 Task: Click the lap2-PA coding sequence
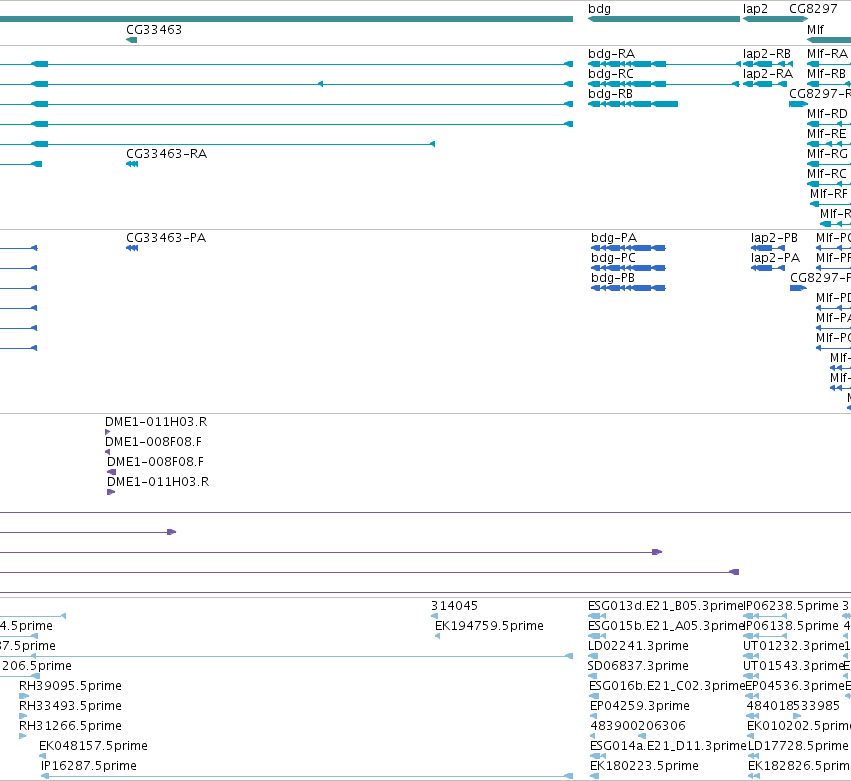pyautogui.click(x=768, y=268)
